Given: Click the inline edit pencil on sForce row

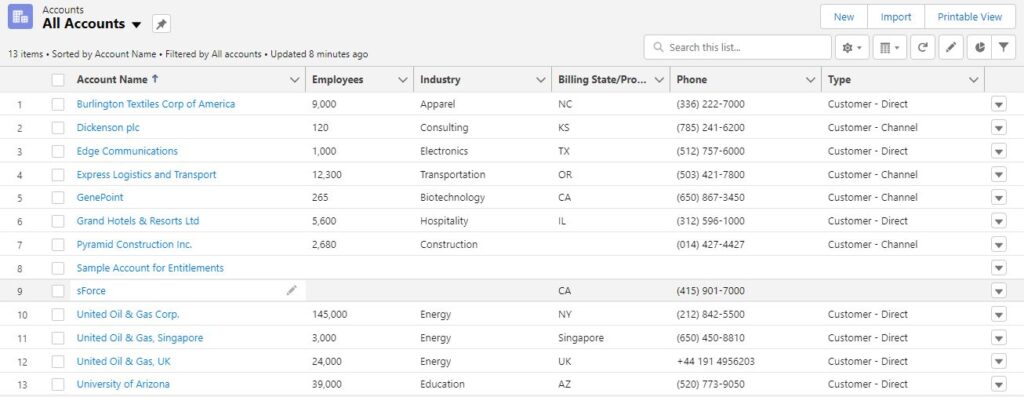Looking at the screenshot, I should pos(291,291).
